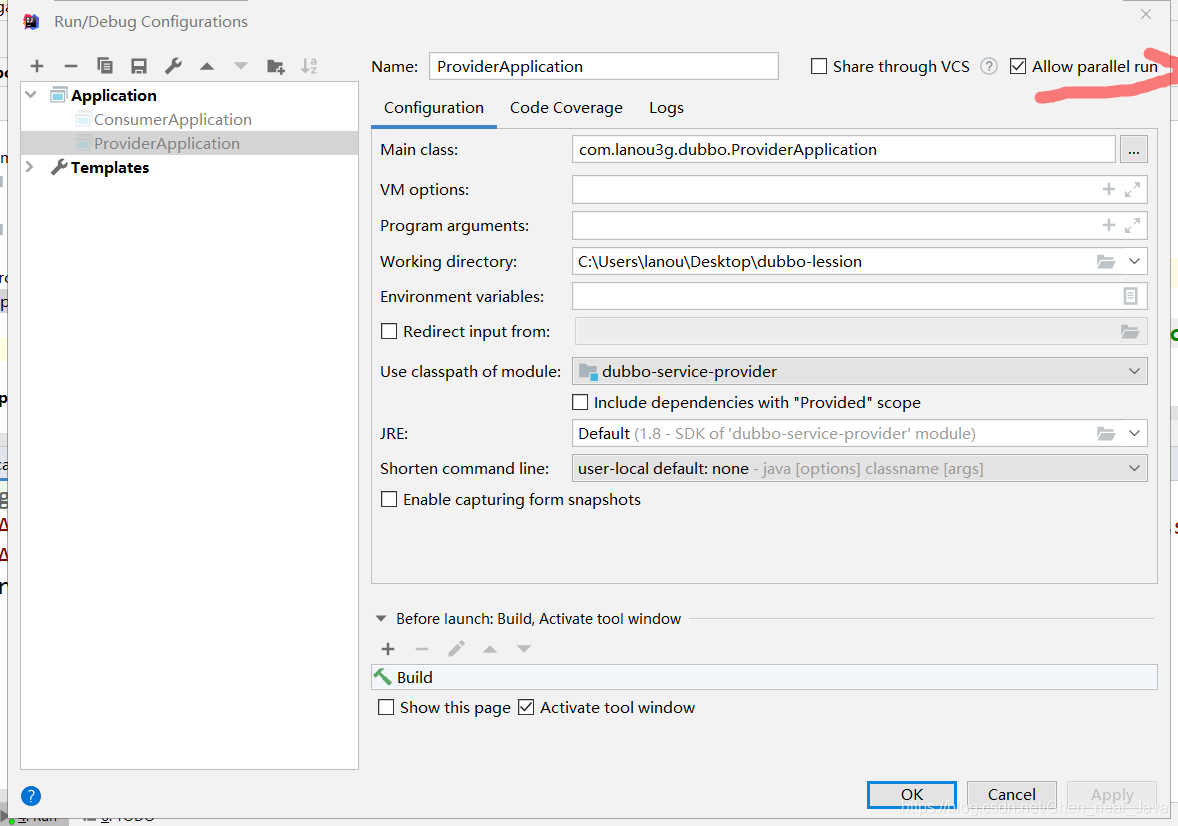Open the Use classpath of module dropdown
Viewport: 1178px width, 826px height.
click(859, 371)
